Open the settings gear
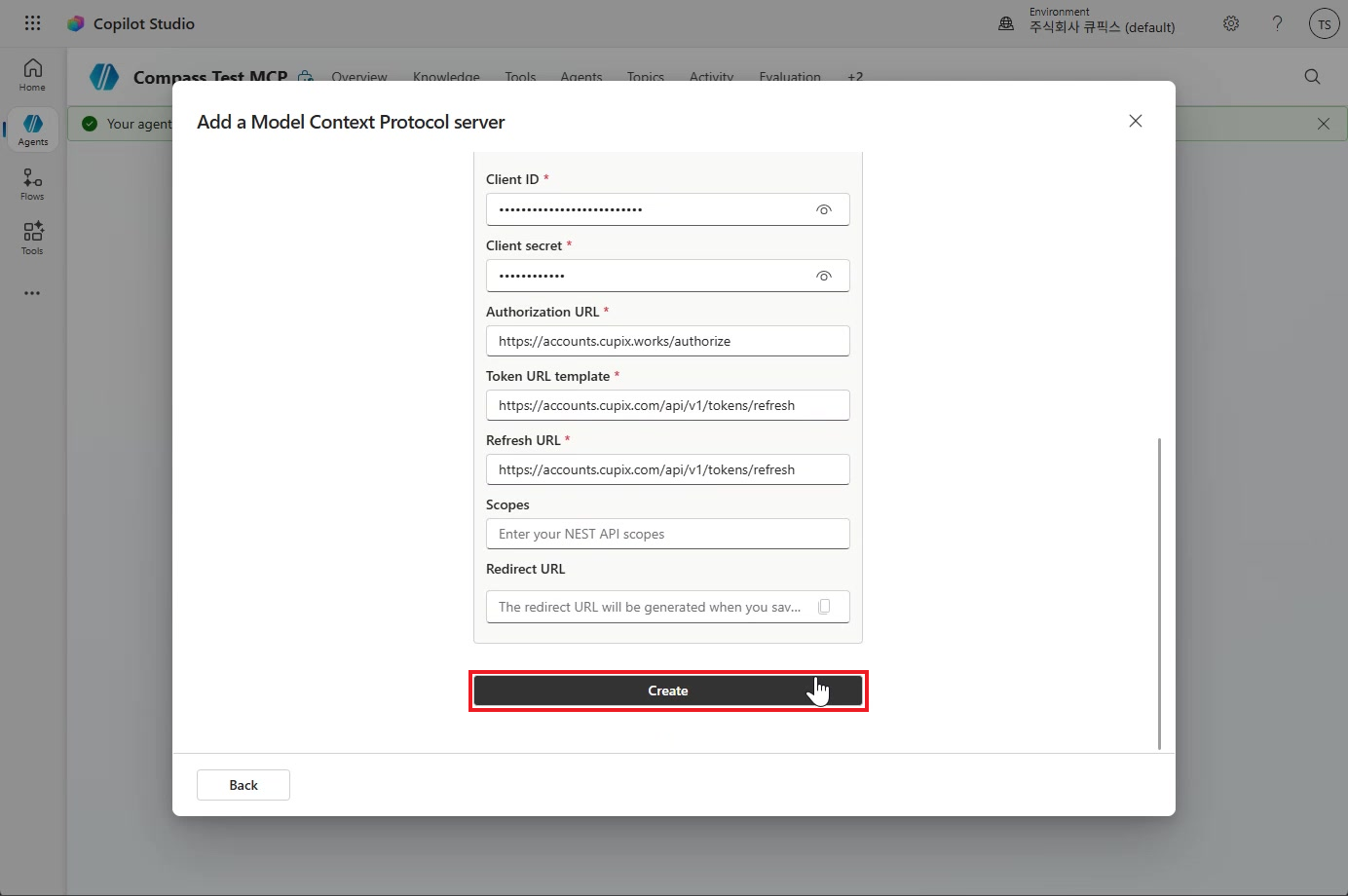This screenshot has width=1348, height=896. click(x=1231, y=23)
